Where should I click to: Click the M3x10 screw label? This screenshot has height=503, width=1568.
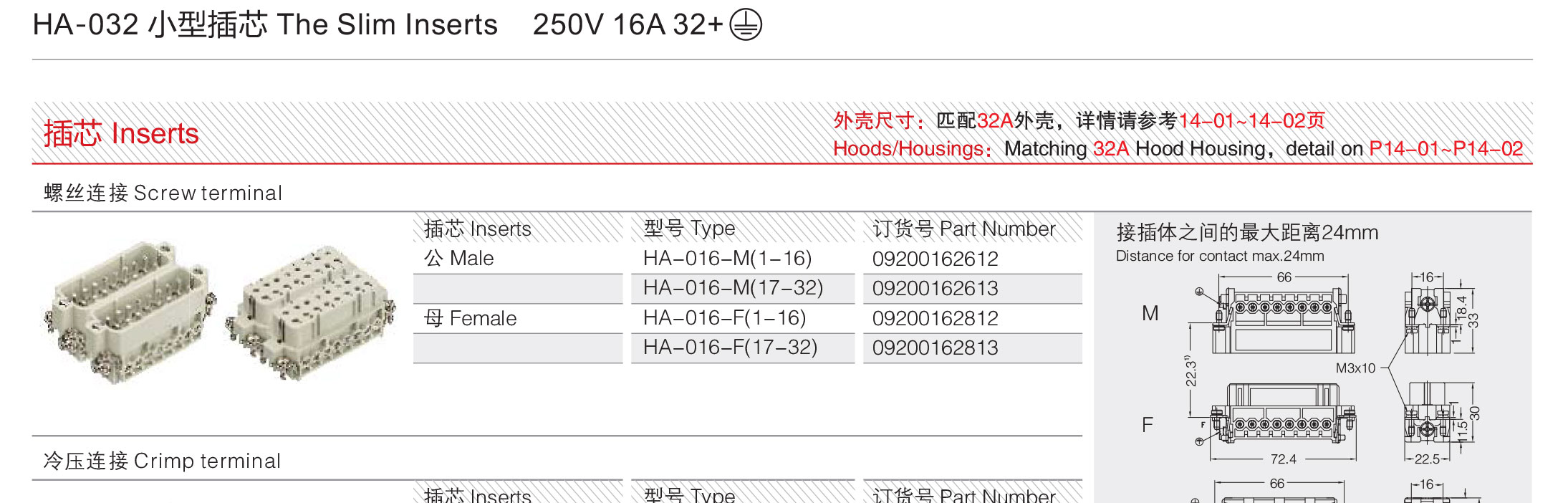click(x=1355, y=368)
